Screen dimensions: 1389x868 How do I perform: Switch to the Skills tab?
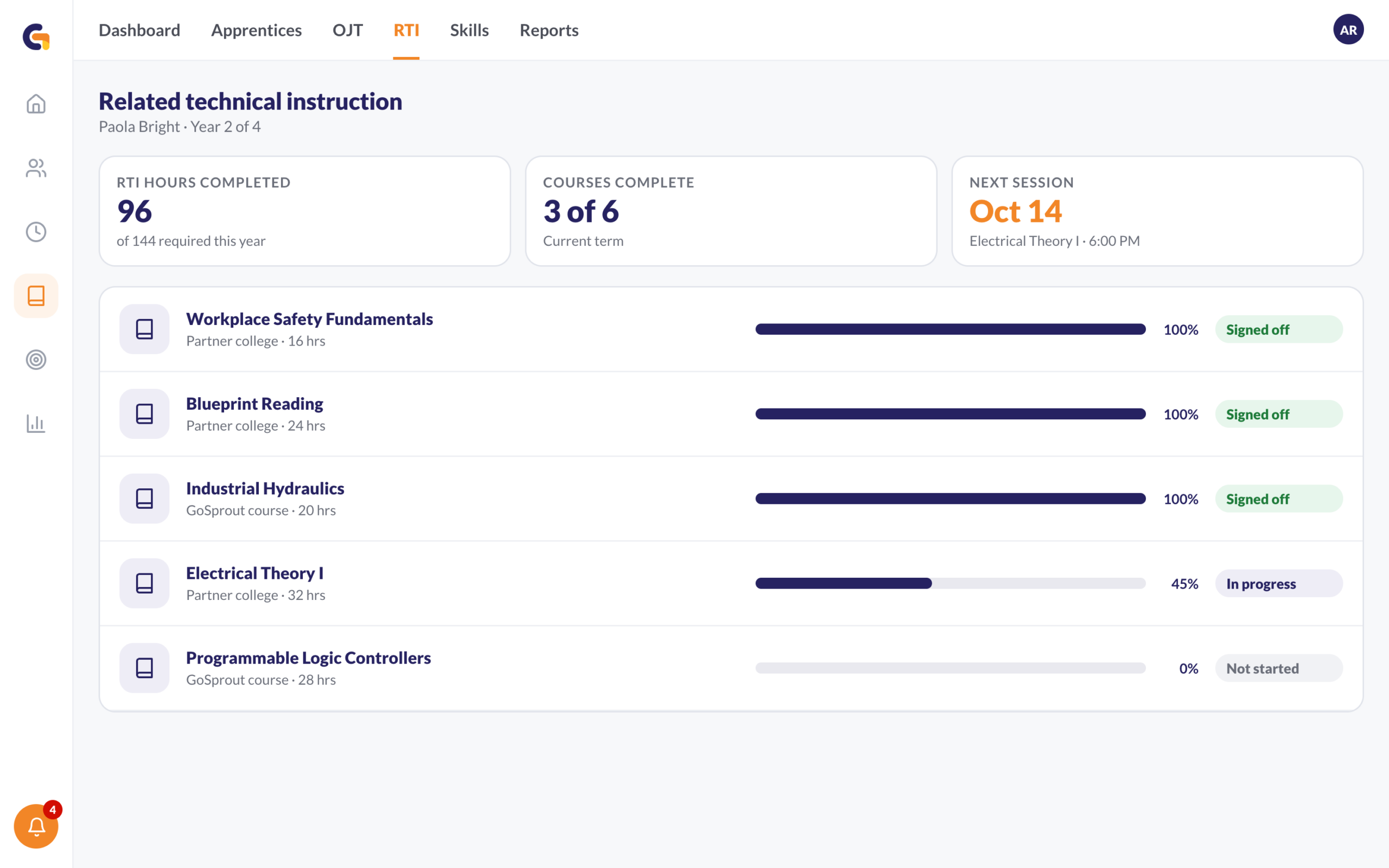(x=469, y=30)
